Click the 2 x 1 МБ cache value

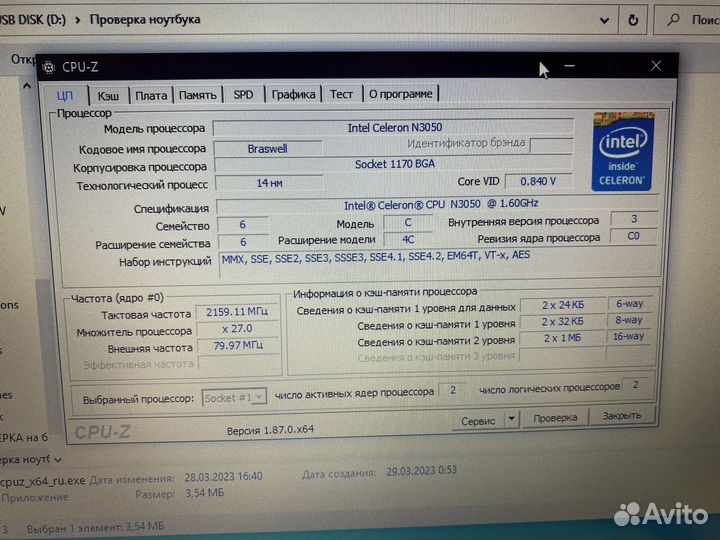(x=562, y=338)
